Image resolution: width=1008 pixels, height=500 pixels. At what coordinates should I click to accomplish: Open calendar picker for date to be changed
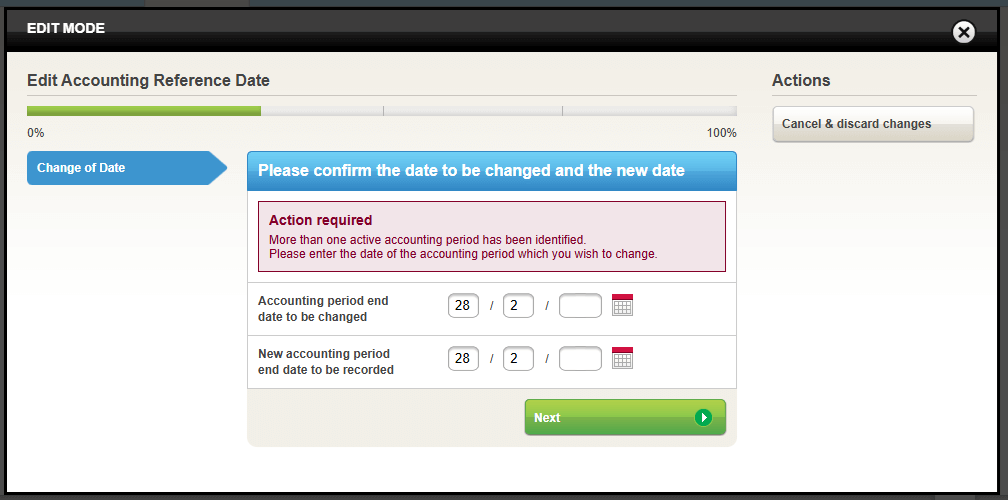tap(622, 305)
